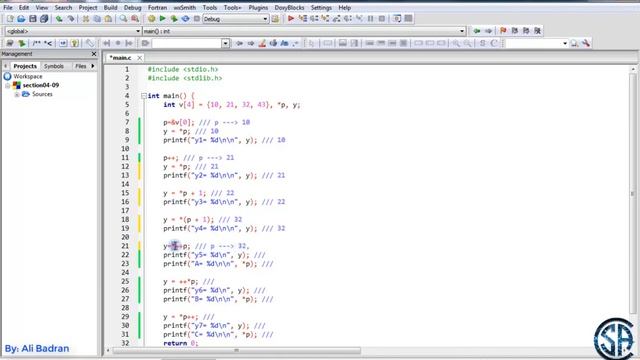The width and height of the screenshot is (640, 360).
Task: Open the Settings menu
Action: click(321, 7)
